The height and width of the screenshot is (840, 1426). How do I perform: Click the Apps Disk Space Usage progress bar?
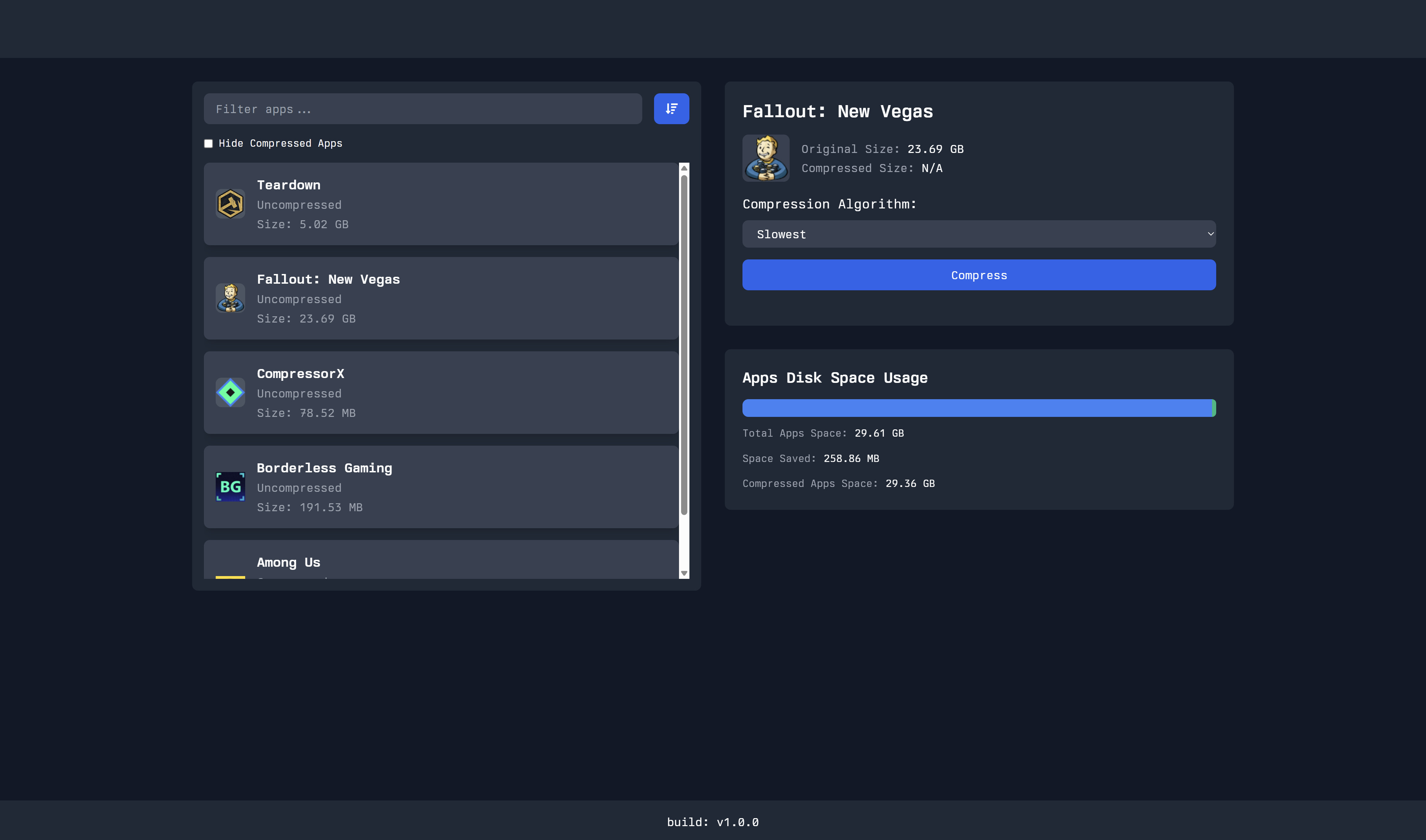click(x=979, y=407)
